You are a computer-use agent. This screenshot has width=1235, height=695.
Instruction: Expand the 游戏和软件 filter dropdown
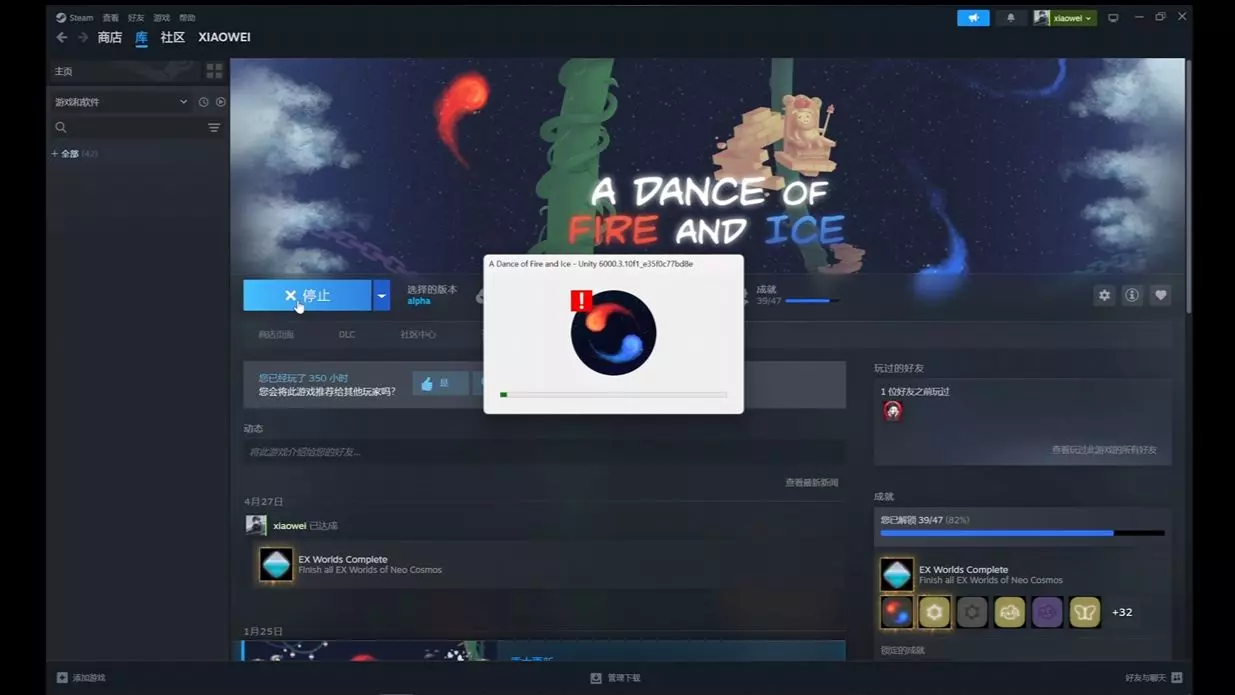point(121,102)
